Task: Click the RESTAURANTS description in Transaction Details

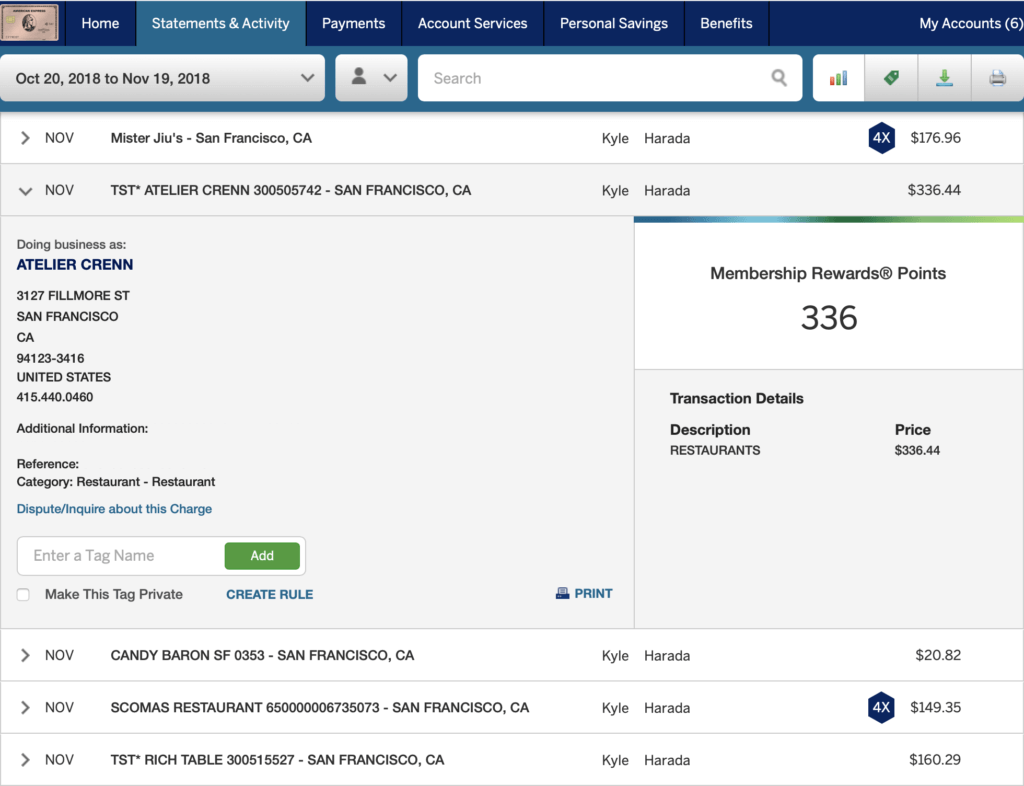Action: coord(715,450)
